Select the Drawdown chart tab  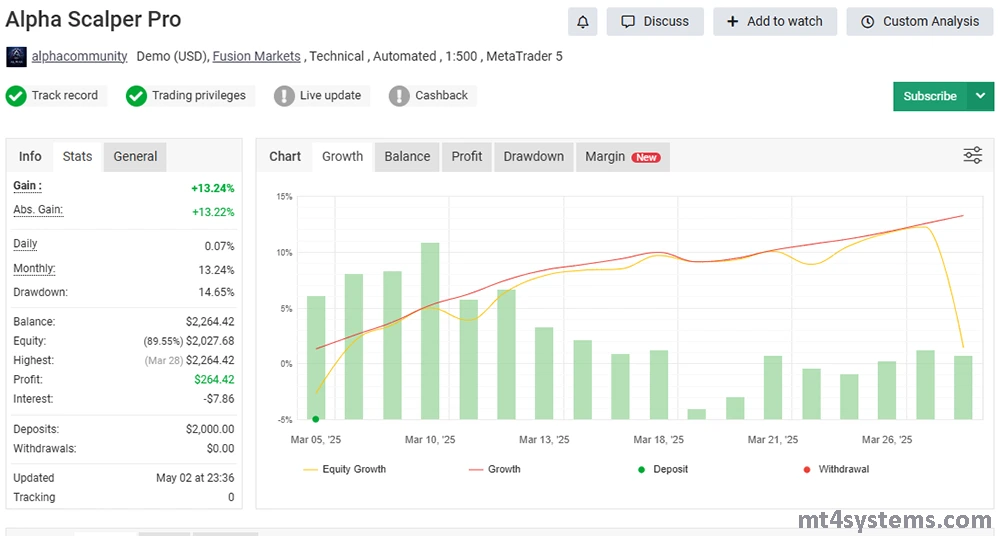533,156
